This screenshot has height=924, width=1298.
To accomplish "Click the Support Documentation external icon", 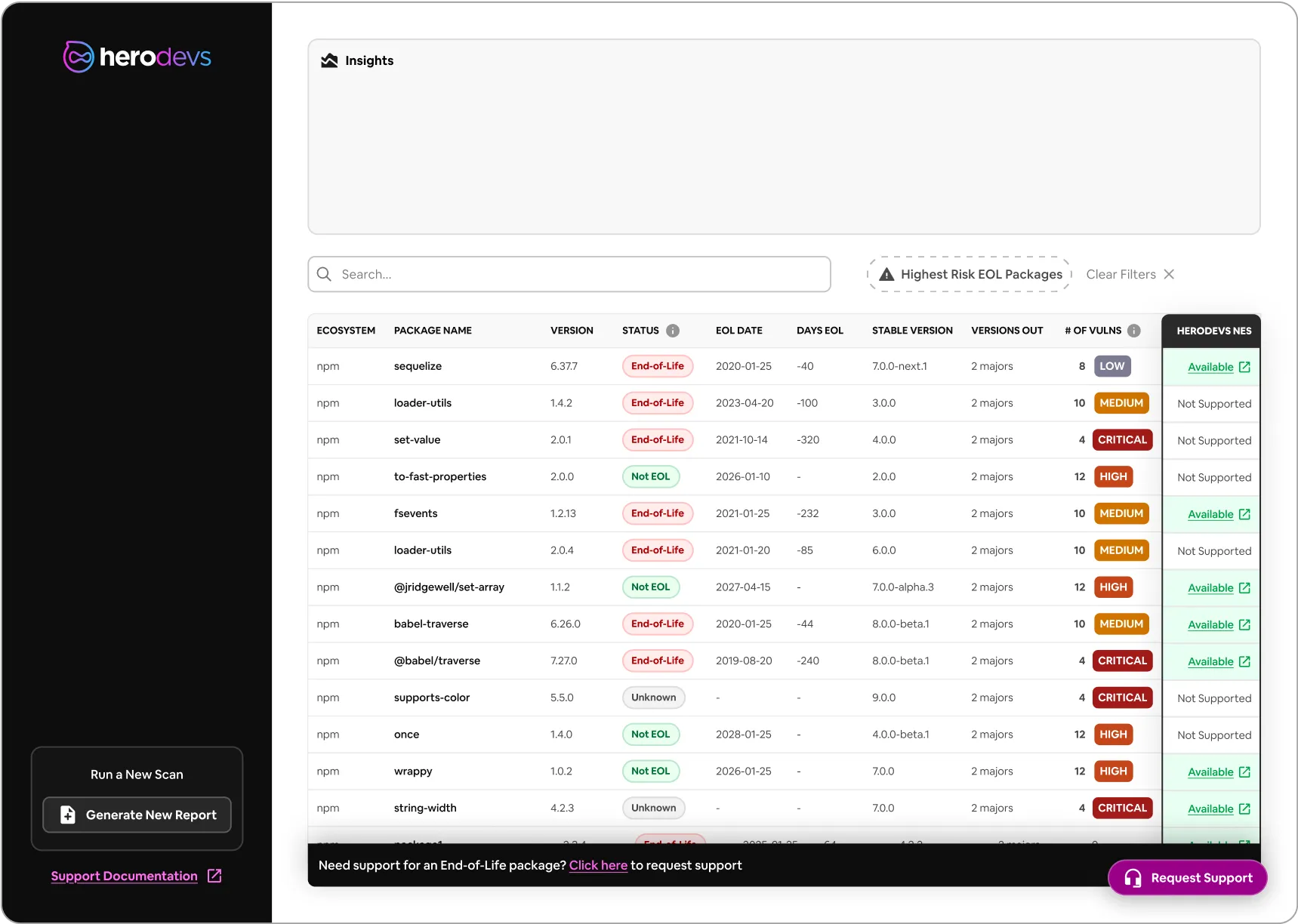I will (214, 876).
